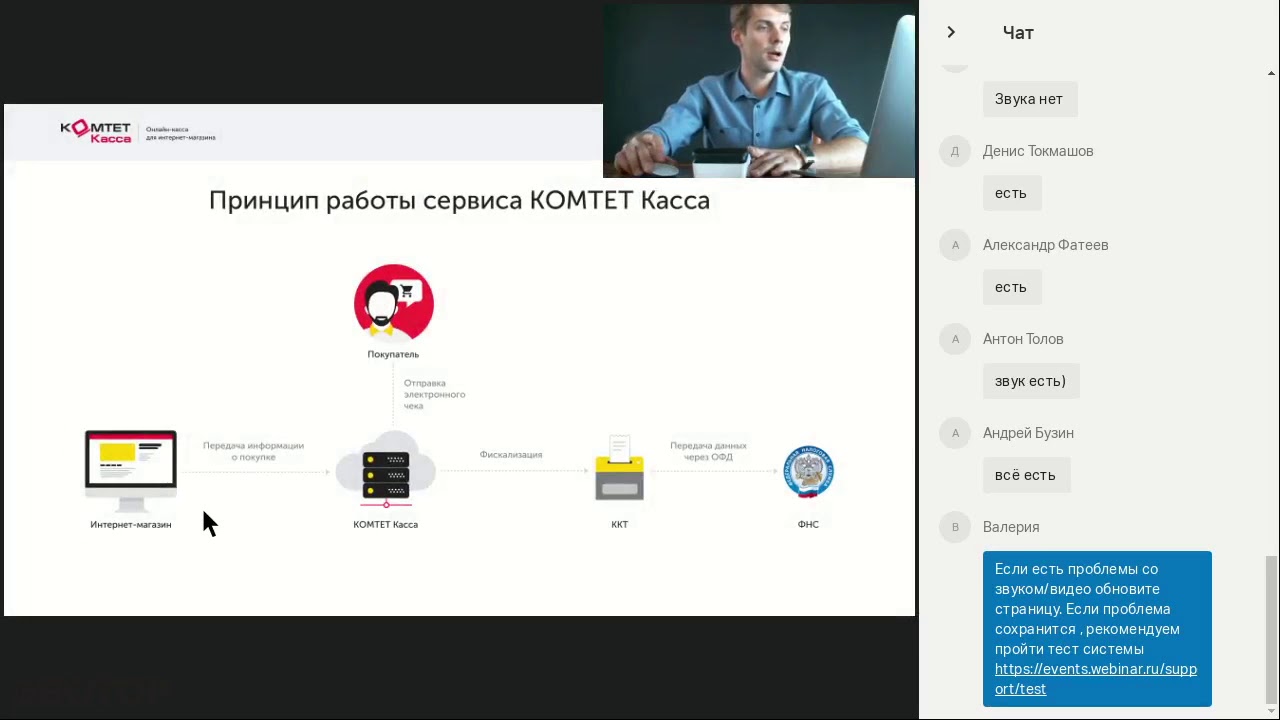Click the message 'Звука нет'
The width and height of the screenshot is (1280, 720).
coord(1029,99)
